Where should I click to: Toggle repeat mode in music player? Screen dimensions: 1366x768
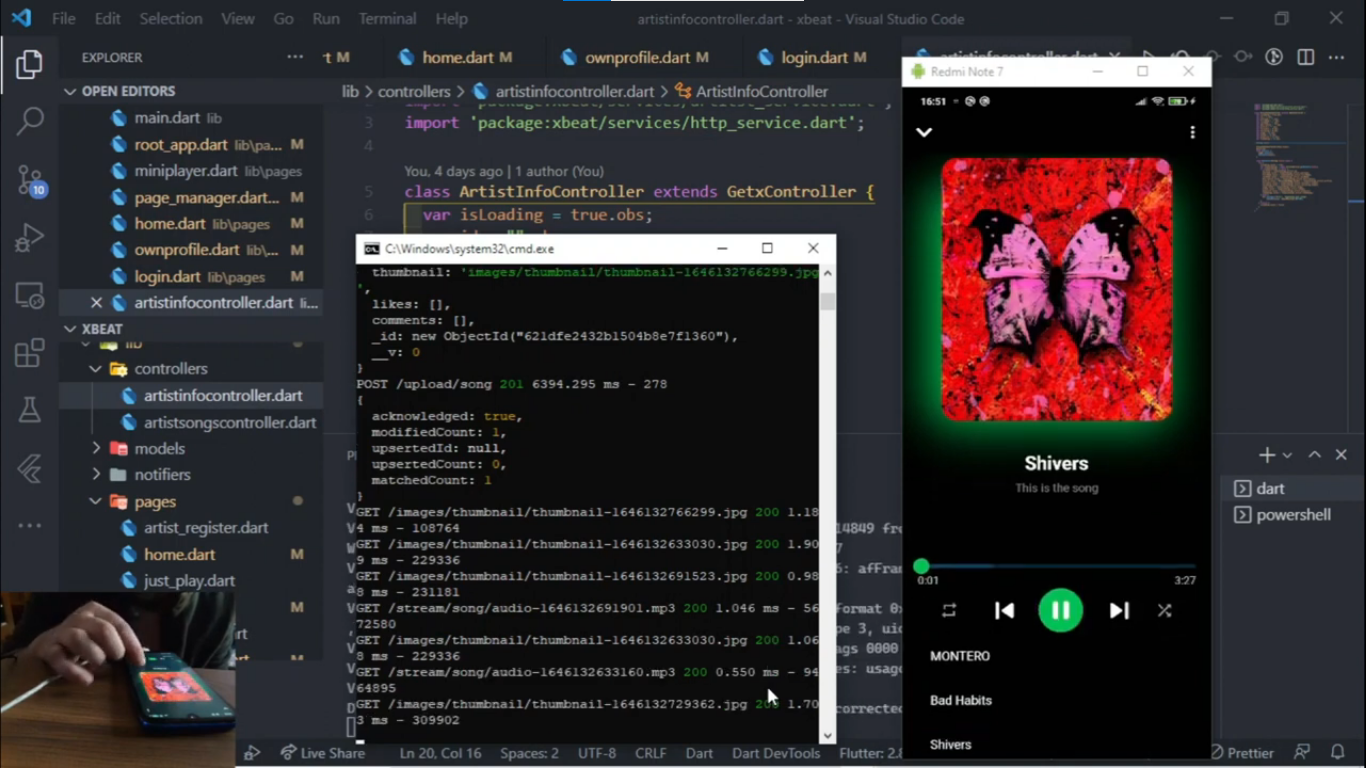(x=949, y=610)
